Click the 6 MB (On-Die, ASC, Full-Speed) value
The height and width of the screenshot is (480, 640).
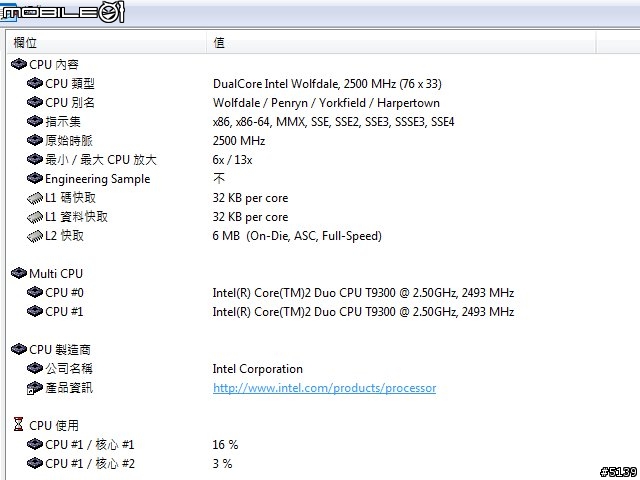pos(297,236)
